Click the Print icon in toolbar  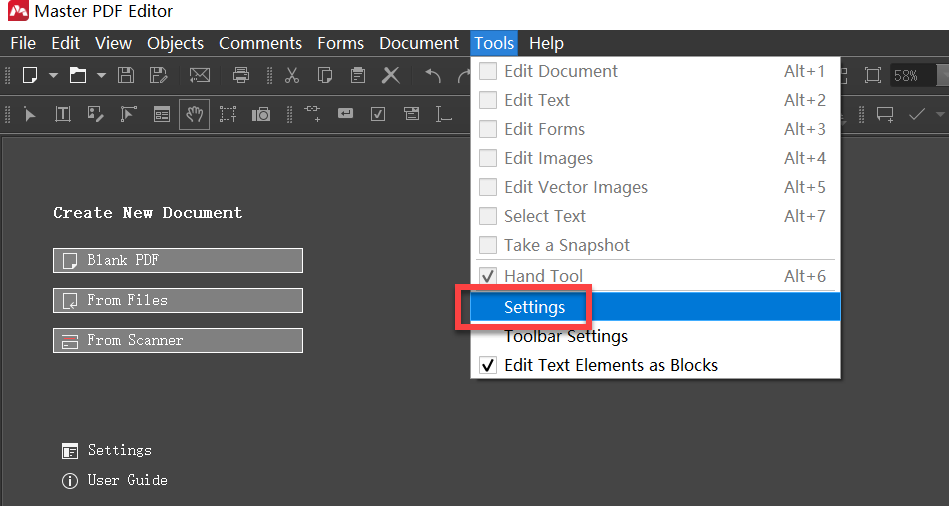coord(240,75)
